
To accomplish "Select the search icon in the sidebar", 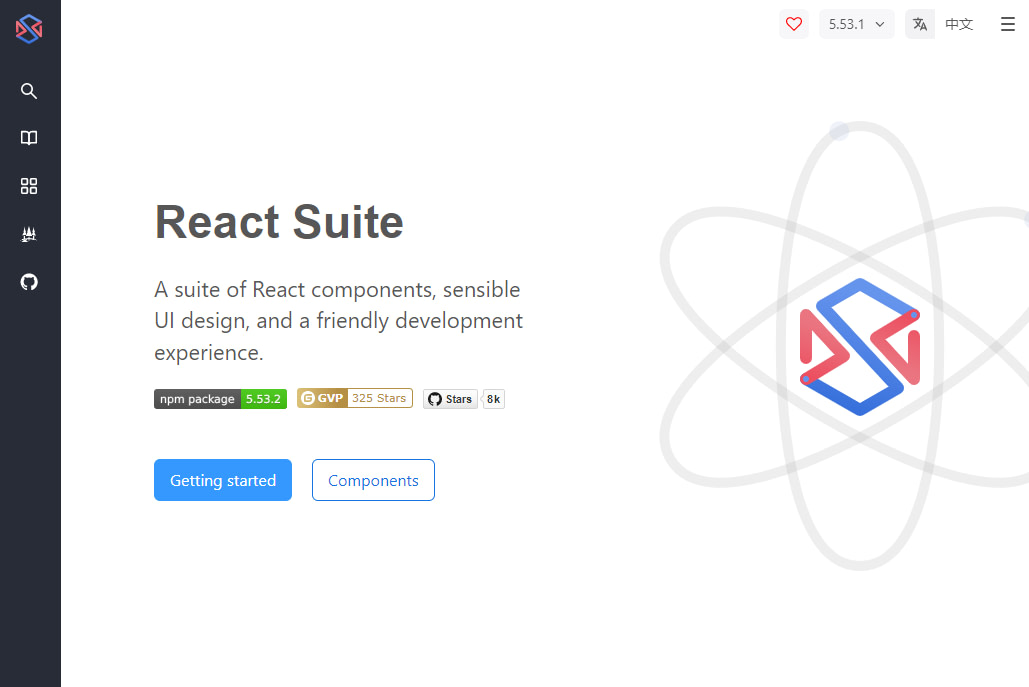I will coord(28,90).
